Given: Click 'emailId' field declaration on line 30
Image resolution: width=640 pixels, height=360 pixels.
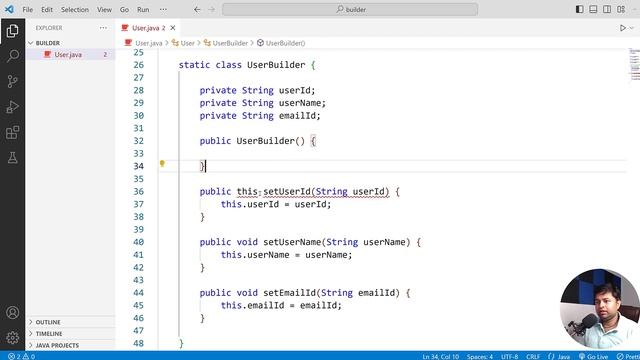Looking at the screenshot, I should (297, 116).
